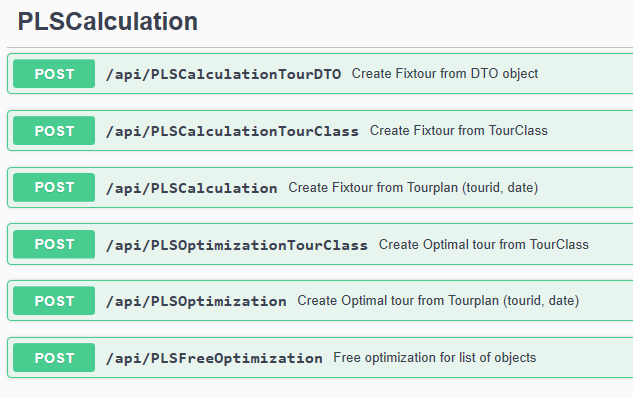633x398 pixels.
Task: Click POST badge for PLSFreeOptimization
Action: [54, 358]
